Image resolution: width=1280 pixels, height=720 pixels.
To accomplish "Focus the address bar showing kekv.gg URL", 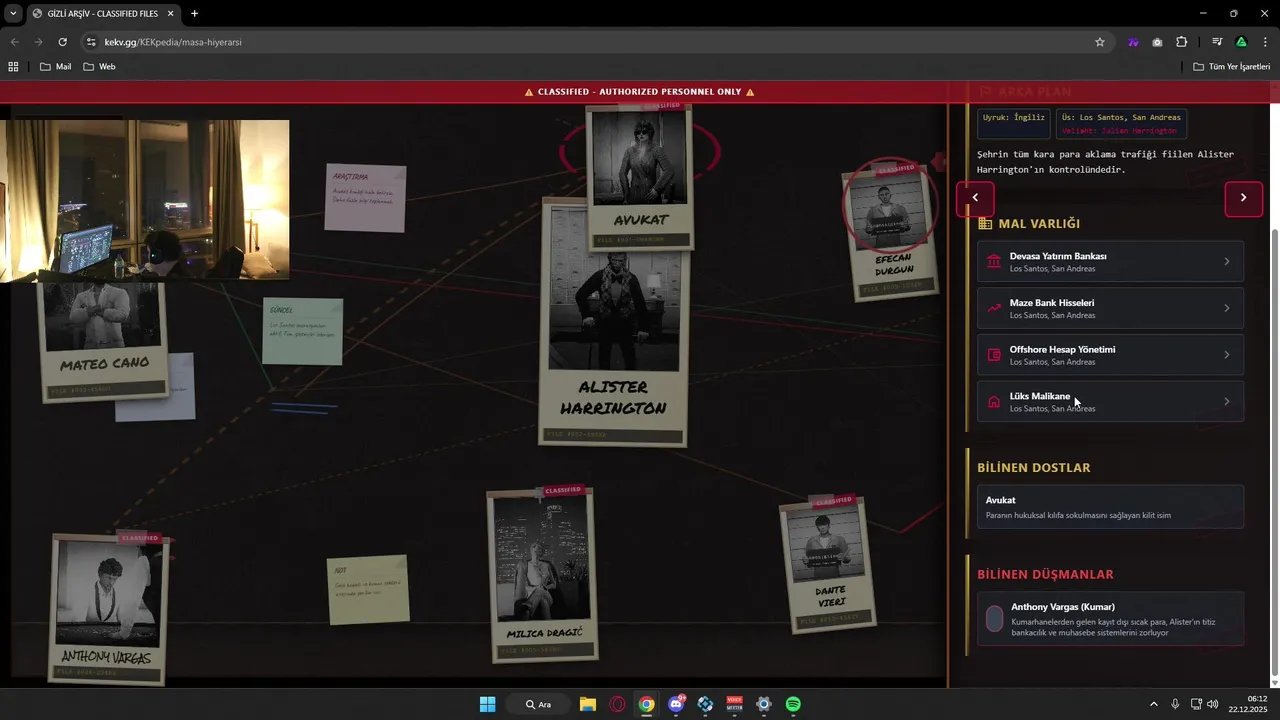I will 590,42.
